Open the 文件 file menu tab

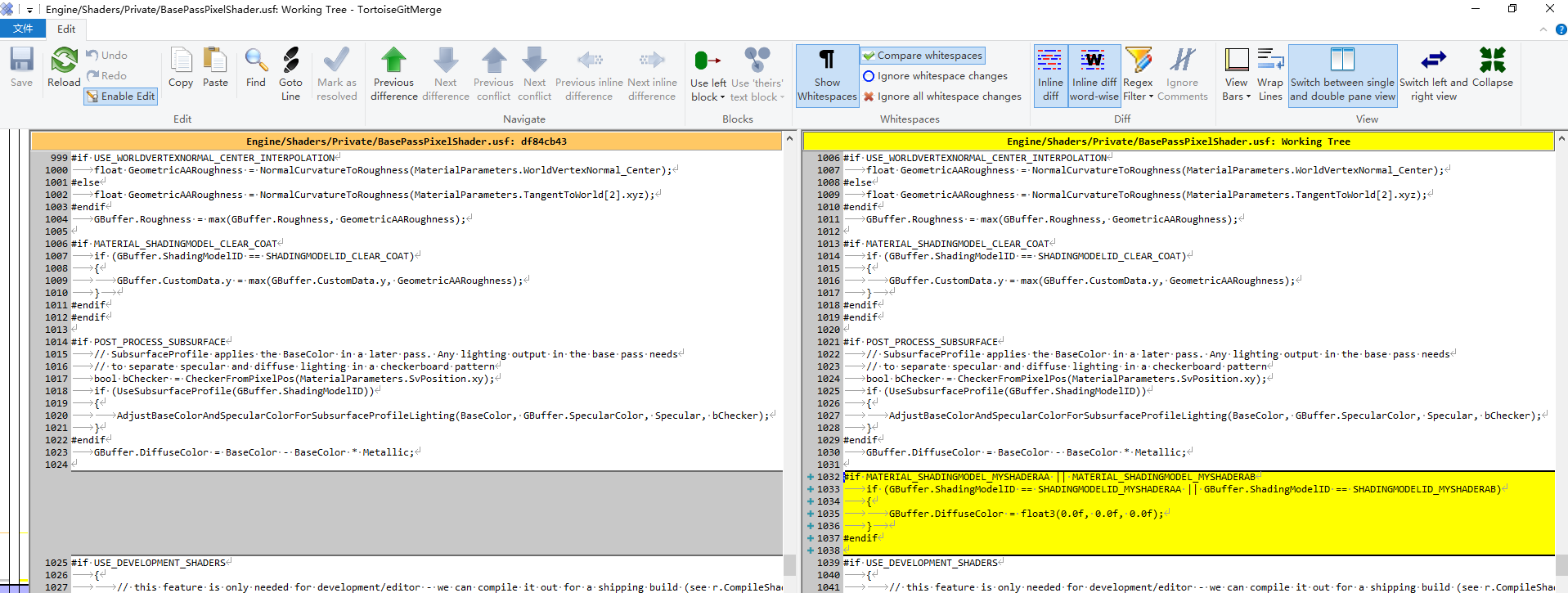click(x=23, y=29)
